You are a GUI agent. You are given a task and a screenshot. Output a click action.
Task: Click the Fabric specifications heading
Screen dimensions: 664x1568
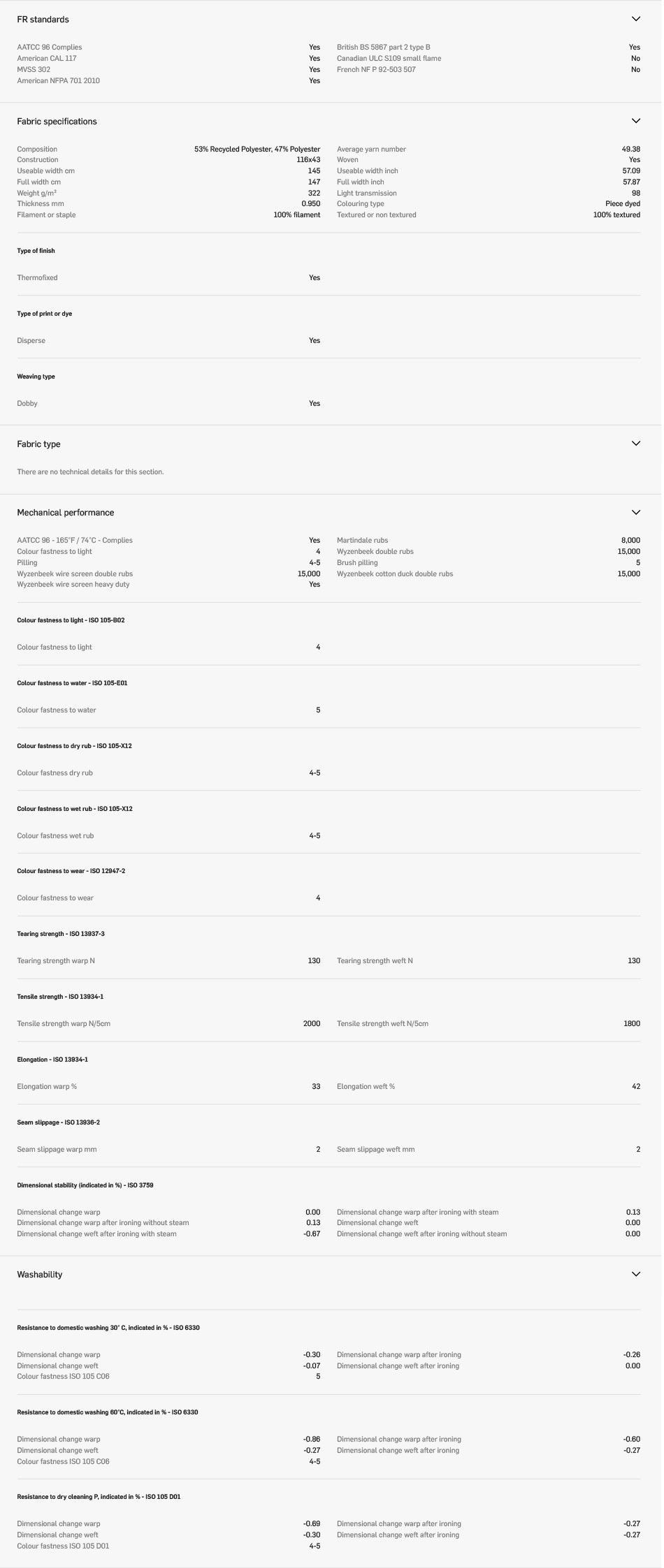coord(57,122)
